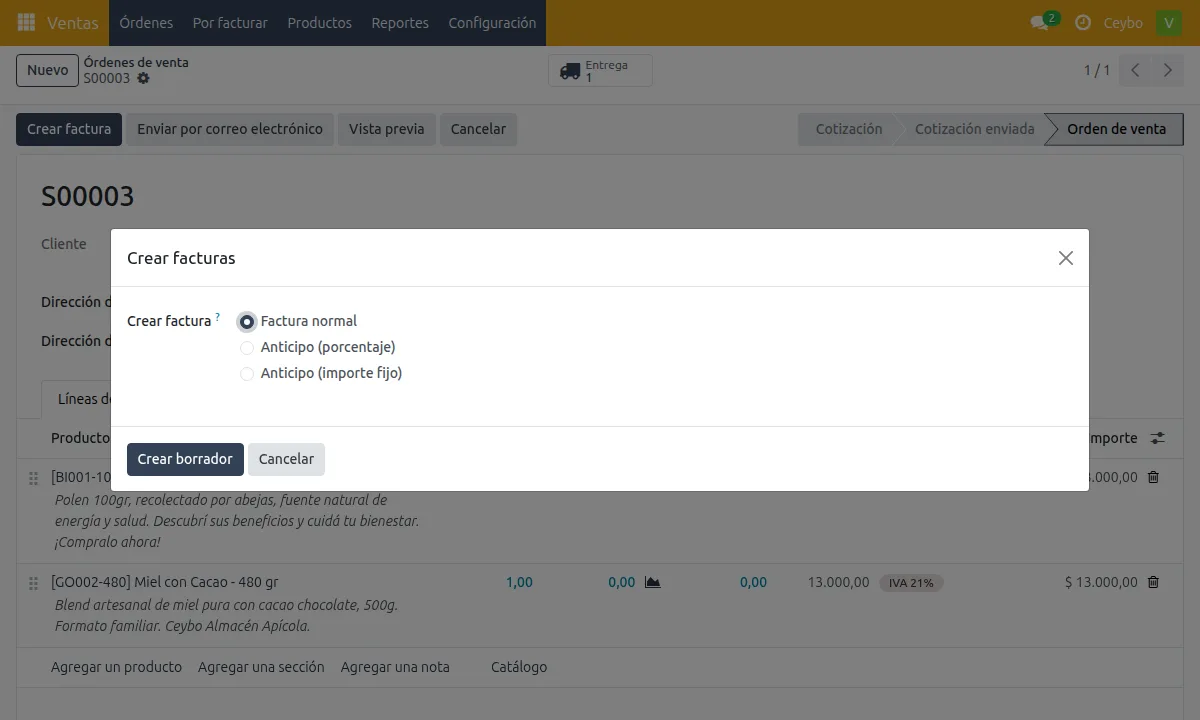
Task: Open the apps grid menu icon
Action: tap(26, 22)
